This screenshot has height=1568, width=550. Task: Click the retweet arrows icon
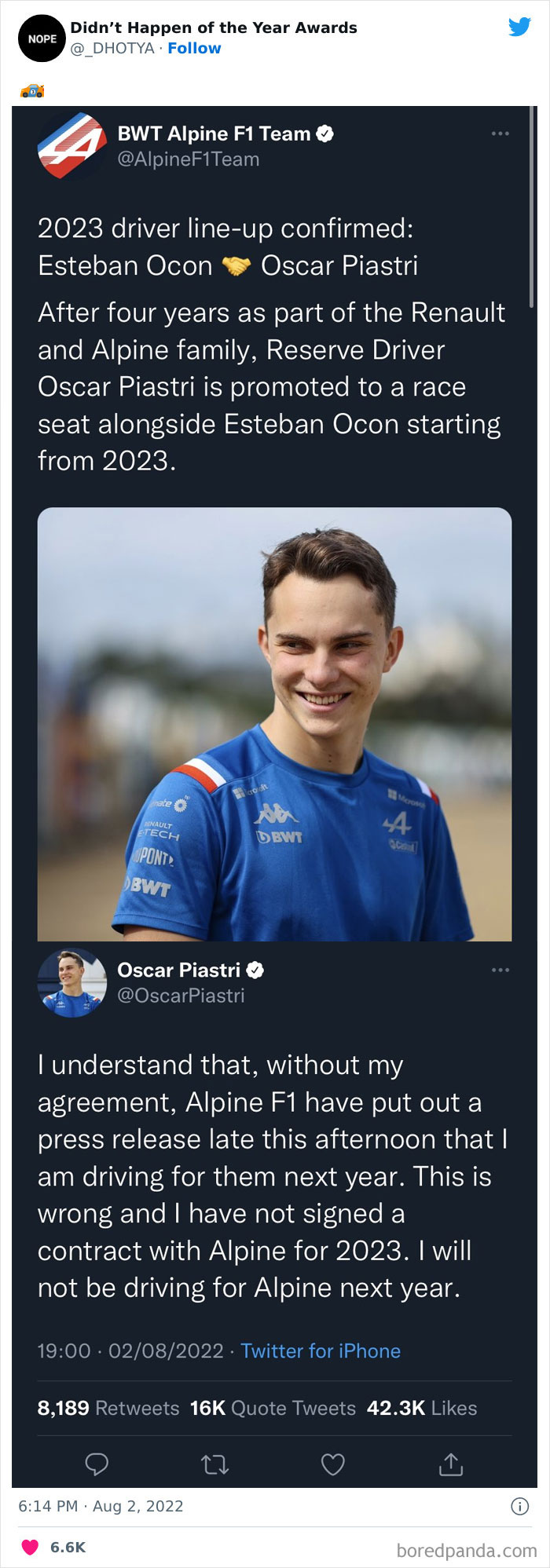click(214, 1464)
